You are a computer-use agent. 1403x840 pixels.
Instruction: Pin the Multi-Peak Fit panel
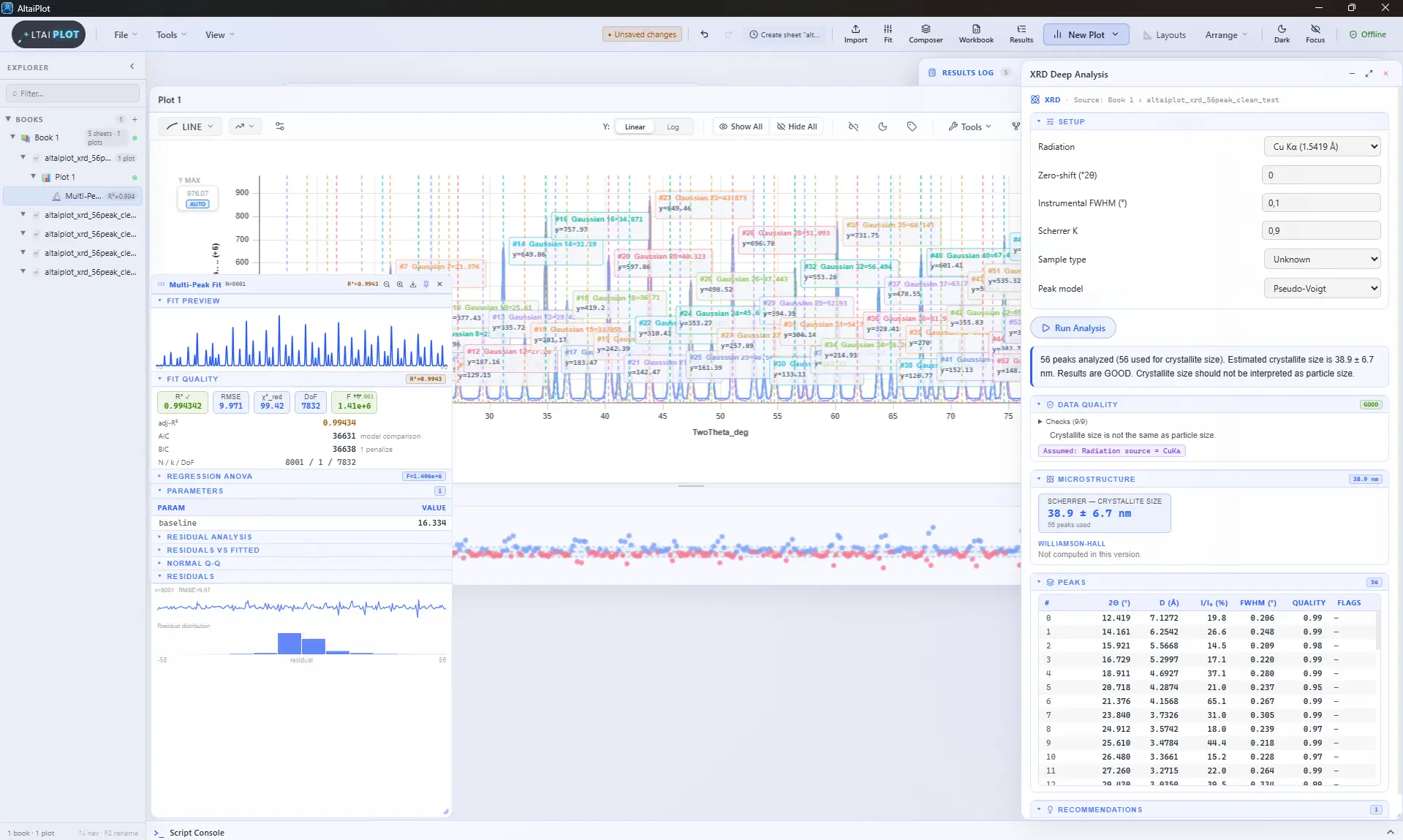coord(426,284)
